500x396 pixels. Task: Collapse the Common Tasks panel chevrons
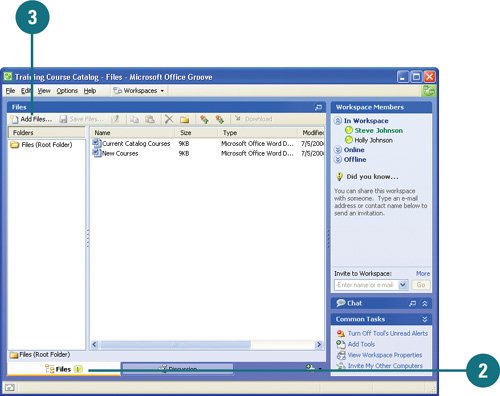pos(425,319)
